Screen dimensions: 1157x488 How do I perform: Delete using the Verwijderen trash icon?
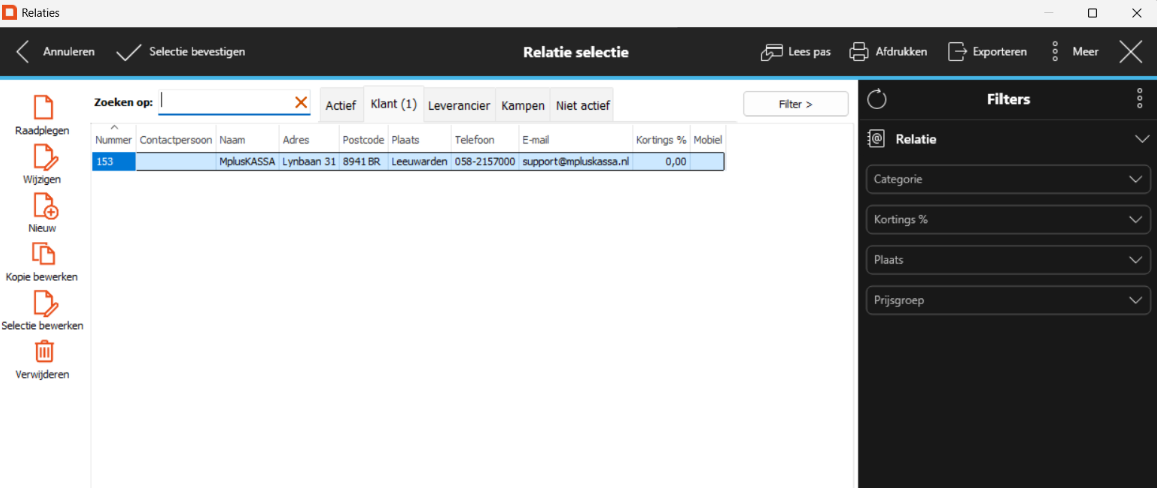[x=43, y=352]
